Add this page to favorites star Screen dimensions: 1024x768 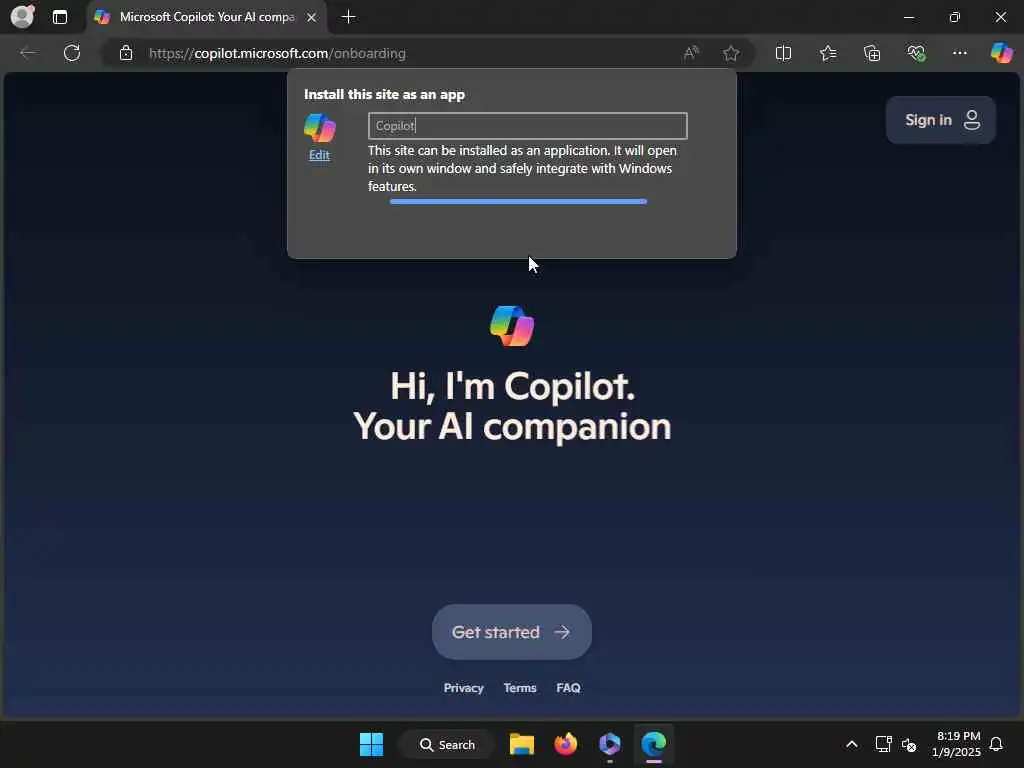point(731,53)
